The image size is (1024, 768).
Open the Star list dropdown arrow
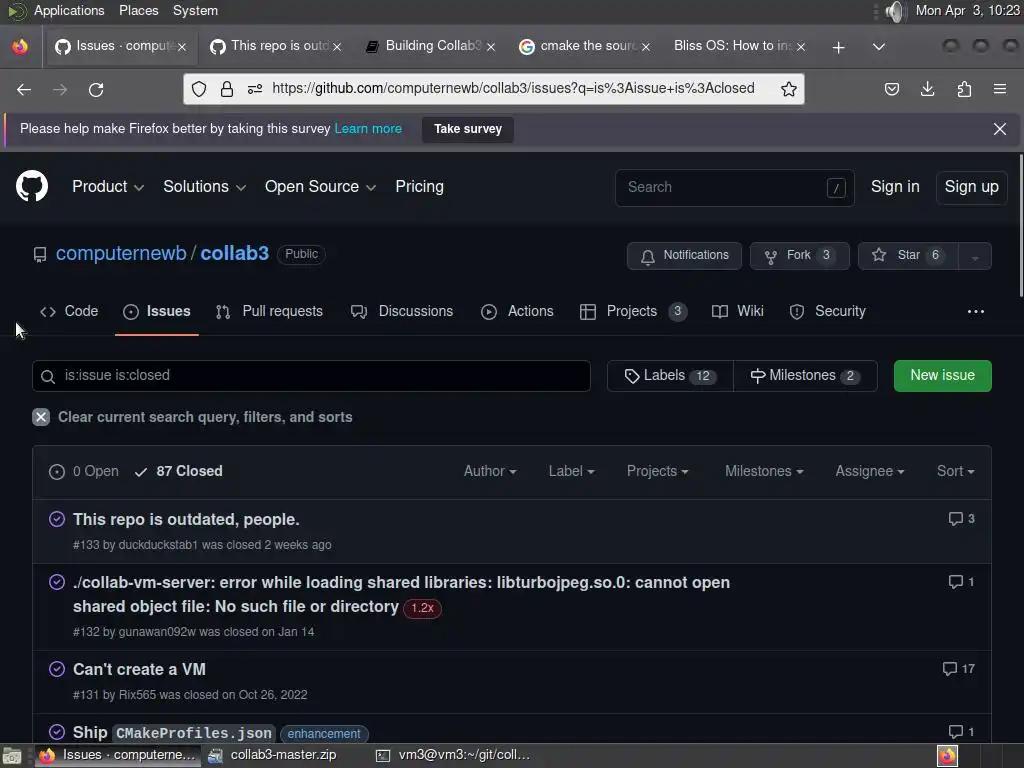pyautogui.click(x=975, y=256)
